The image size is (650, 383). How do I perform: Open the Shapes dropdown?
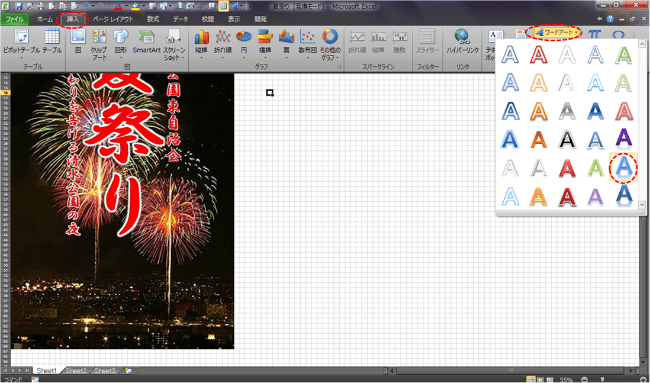pos(121,44)
